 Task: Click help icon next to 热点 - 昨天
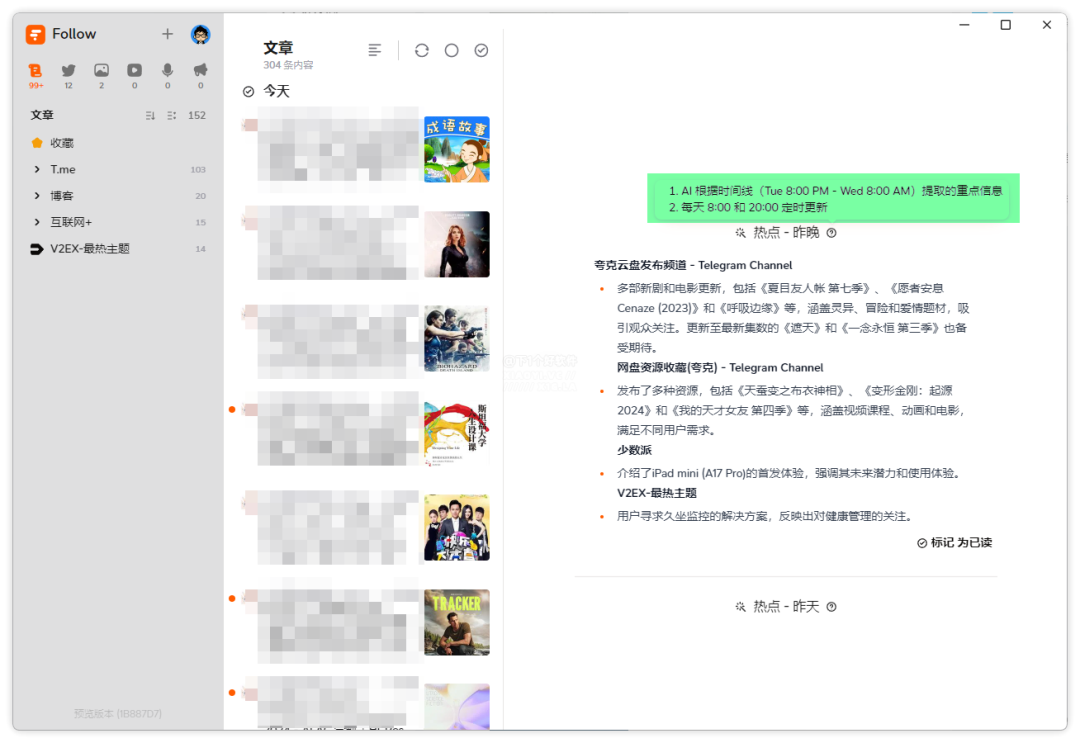click(831, 607)
